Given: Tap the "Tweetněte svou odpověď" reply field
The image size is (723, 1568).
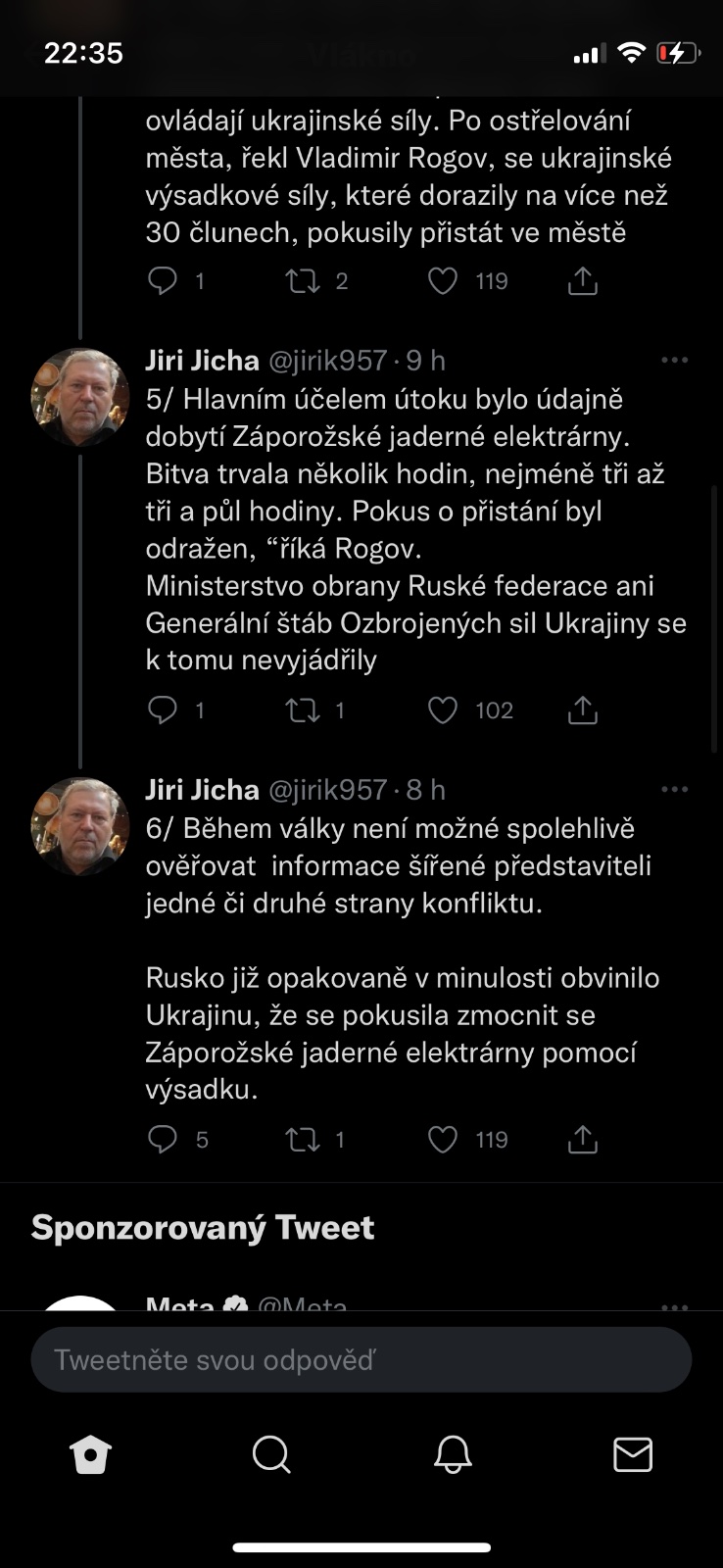Looking at the screenshot, I should tap(361, 1360).
